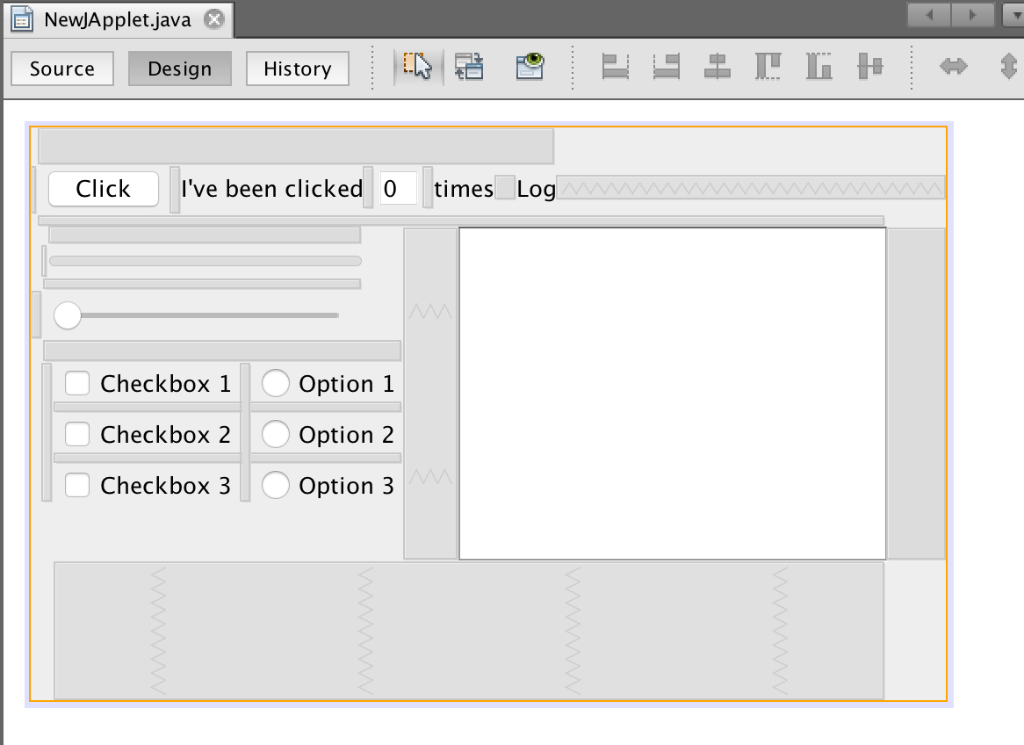Center components horizontally
Image resolution: width=1024 pixels, height=745 pixels.
point(716,66)
